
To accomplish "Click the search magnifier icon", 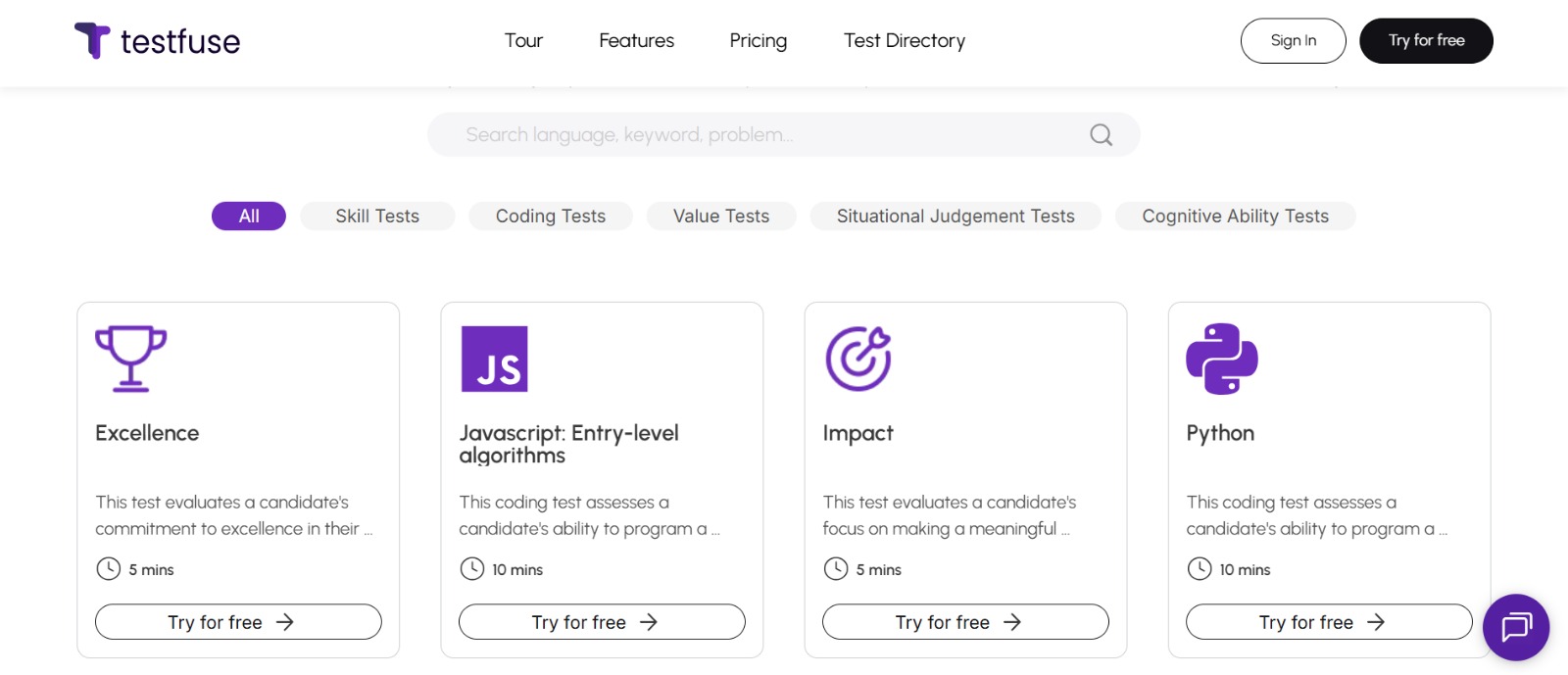I will pos(1101,135).
